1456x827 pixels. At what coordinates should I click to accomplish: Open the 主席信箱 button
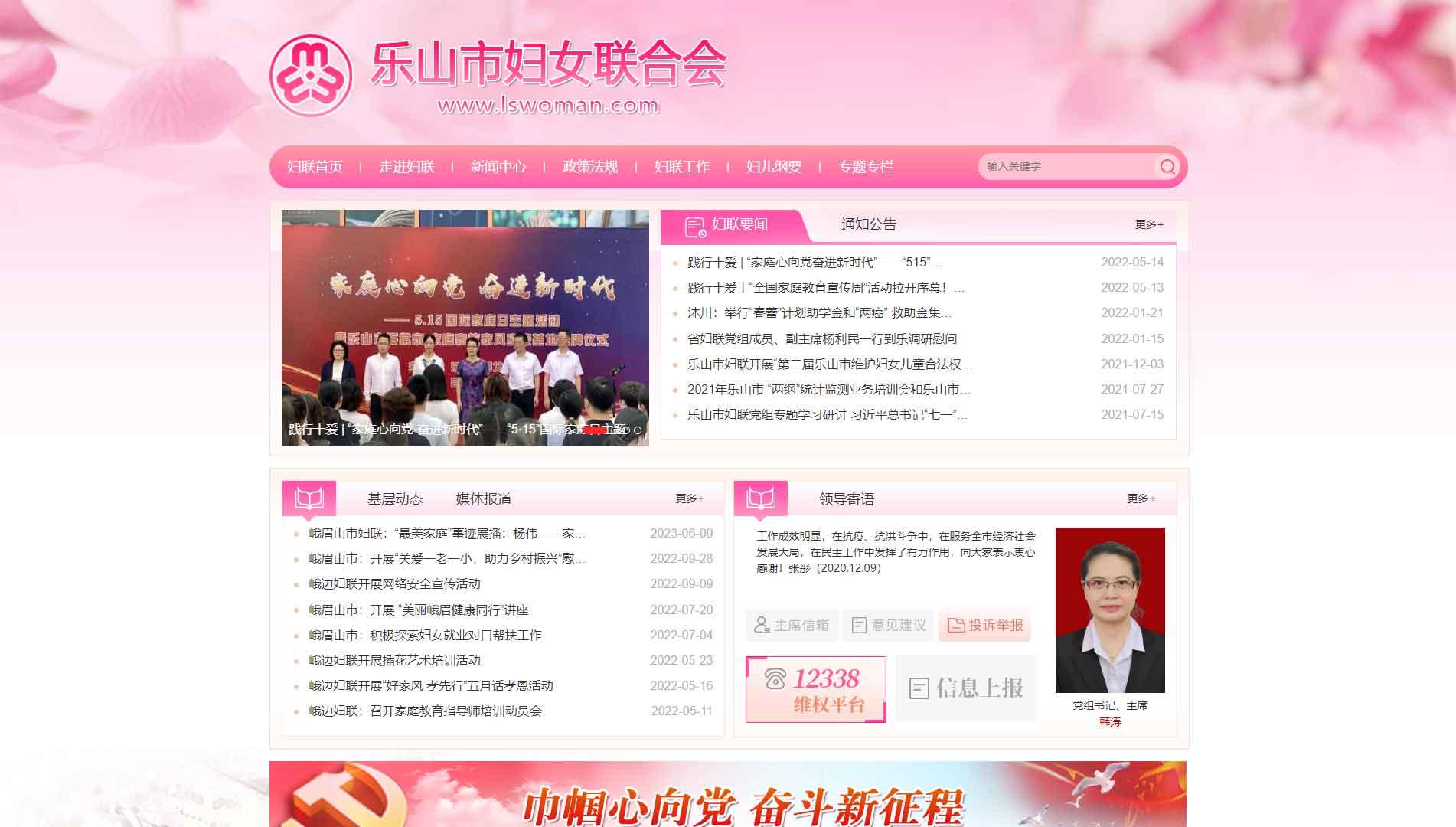coord(792,626)
